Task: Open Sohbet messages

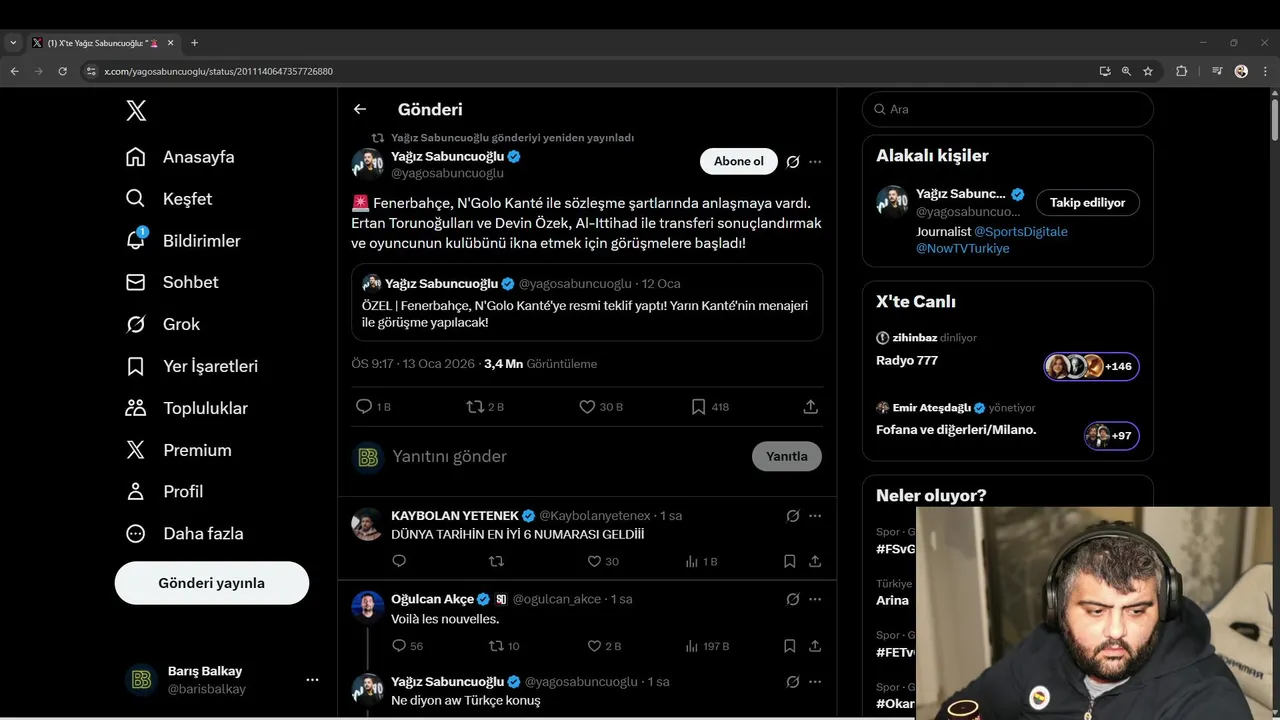Action: [173, 283]
